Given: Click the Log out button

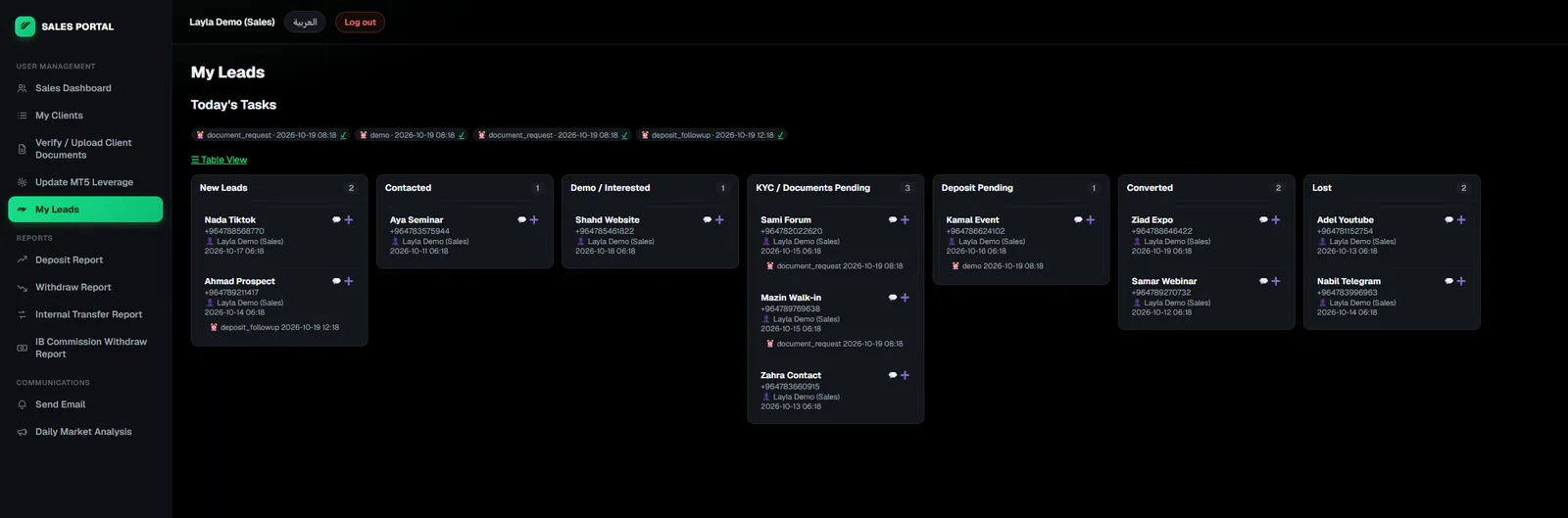Looking at the screenshot, I should [x=360, y=22].
